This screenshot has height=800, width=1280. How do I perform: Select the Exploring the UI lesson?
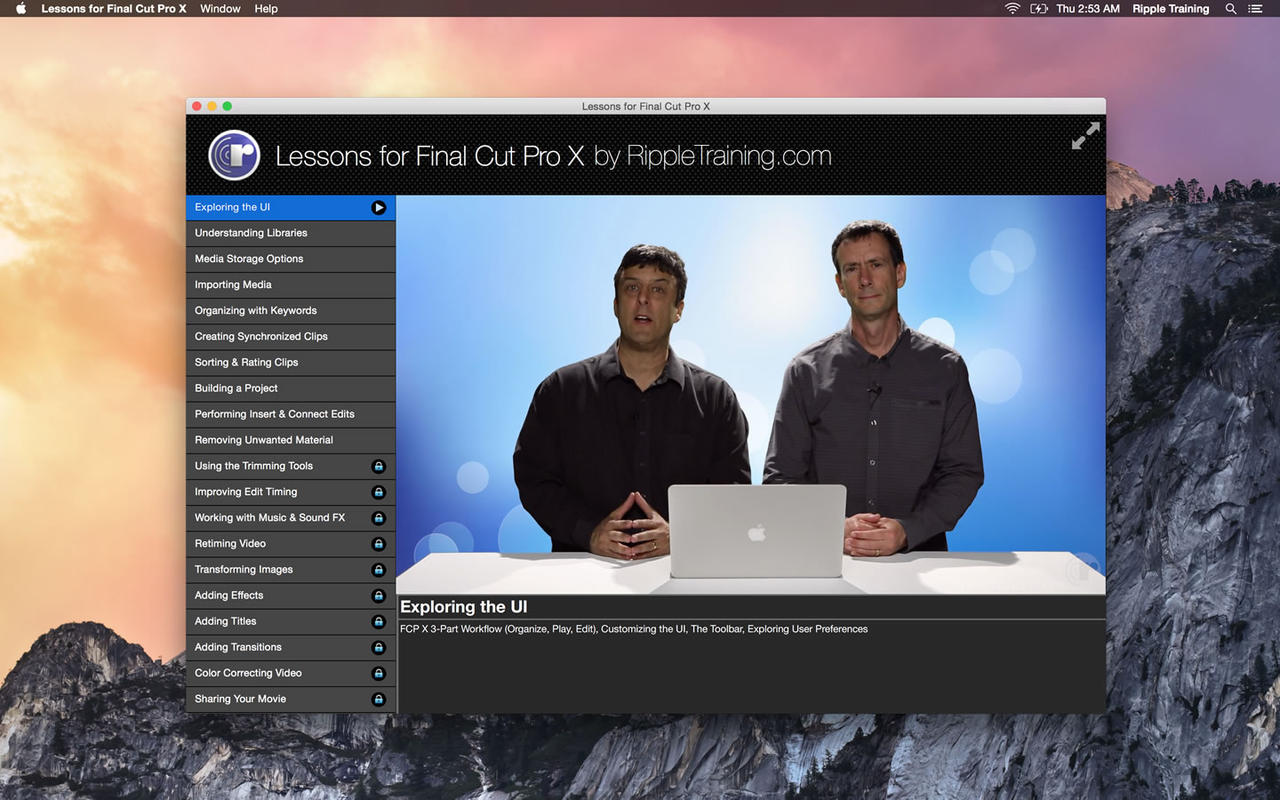point(291,207)
